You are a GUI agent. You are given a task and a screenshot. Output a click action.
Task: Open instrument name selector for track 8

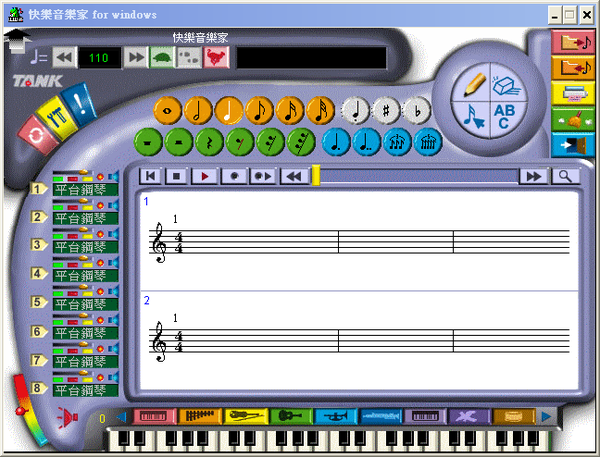[x=85, y=390]
